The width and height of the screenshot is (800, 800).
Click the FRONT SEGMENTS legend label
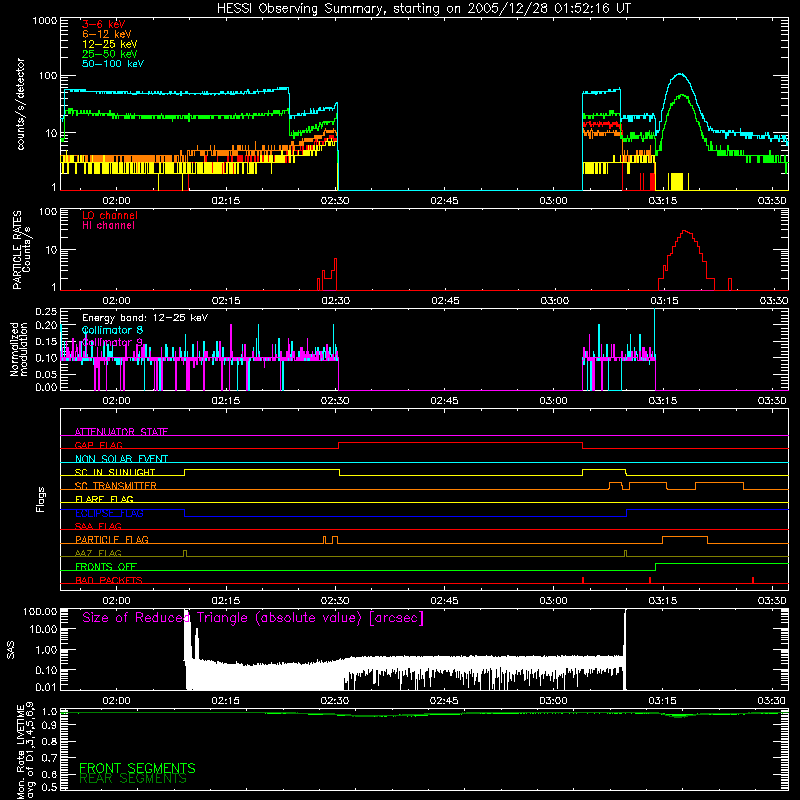coord(137,768)
